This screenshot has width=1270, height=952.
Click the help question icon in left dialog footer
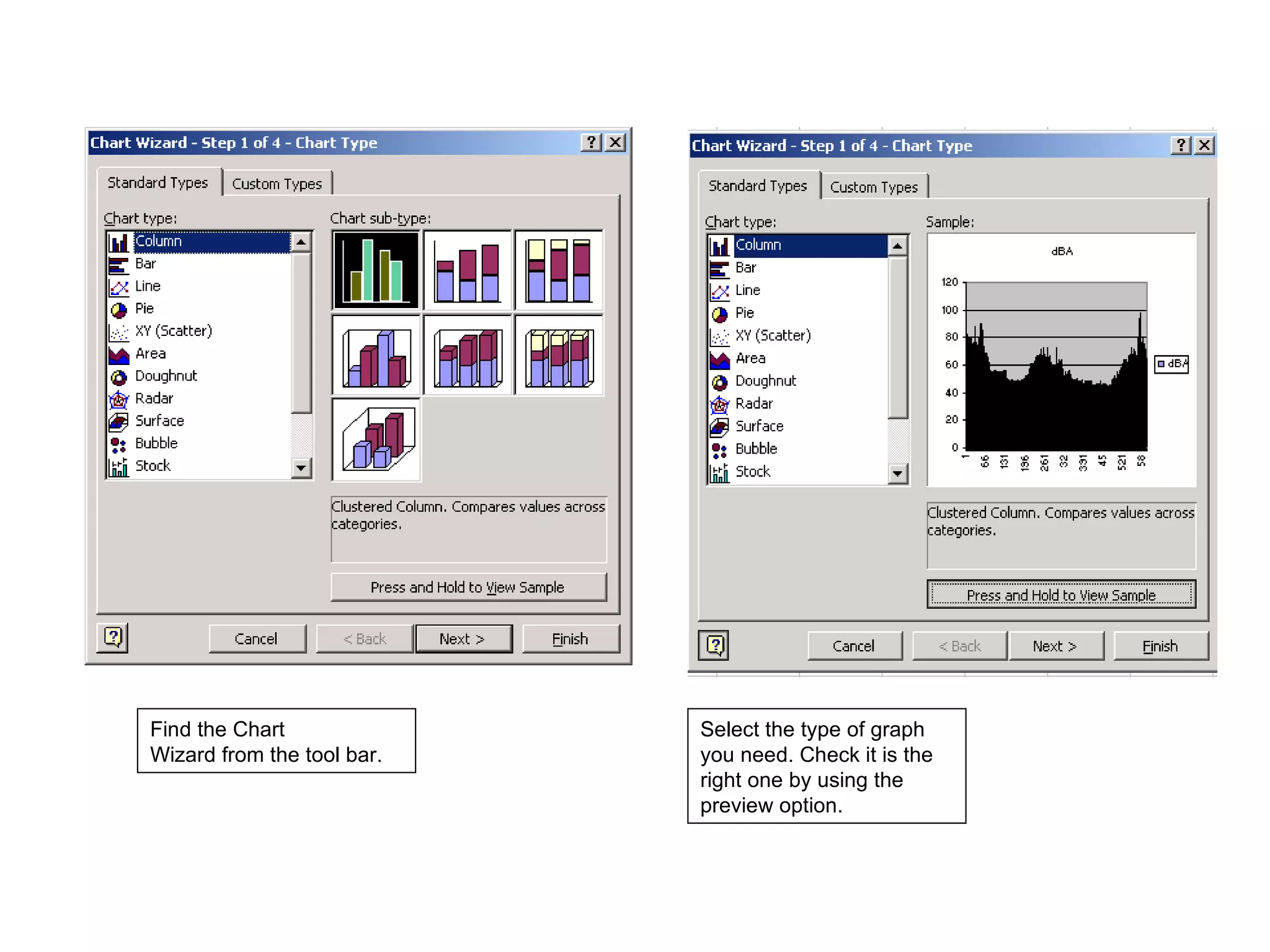[x=113, y=638]
